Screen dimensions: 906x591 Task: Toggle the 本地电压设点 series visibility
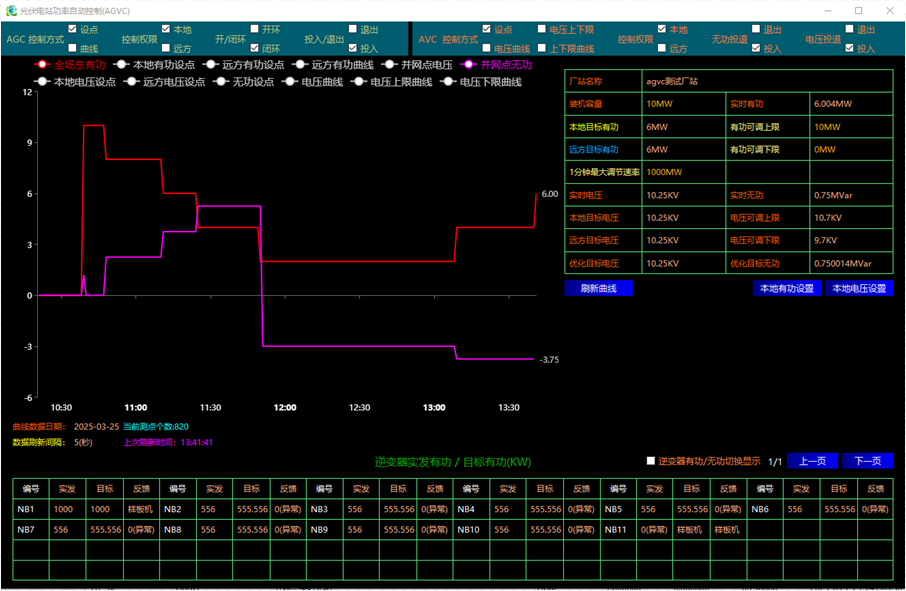(x=42, y=82)
